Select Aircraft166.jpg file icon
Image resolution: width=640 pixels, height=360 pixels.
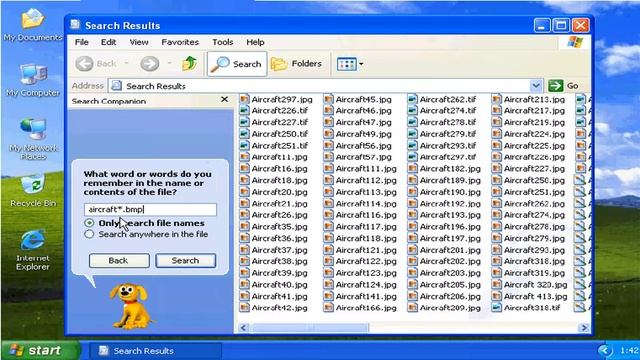click(328, 308)
